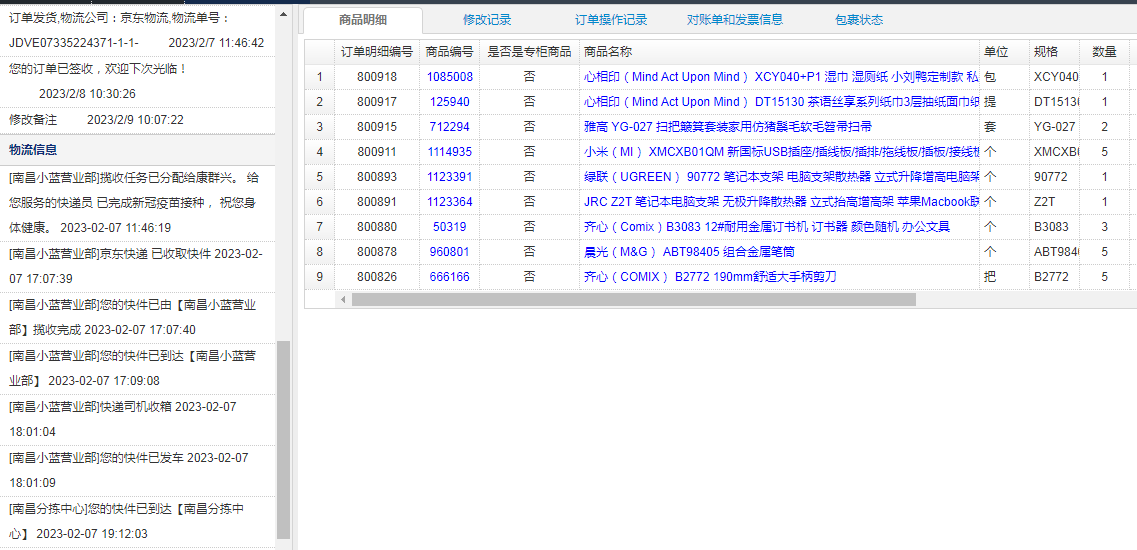Open 绿联 90772 笔记本支架 product link
The height and width of the screenshot is (550, 1137).
[782, 177]
